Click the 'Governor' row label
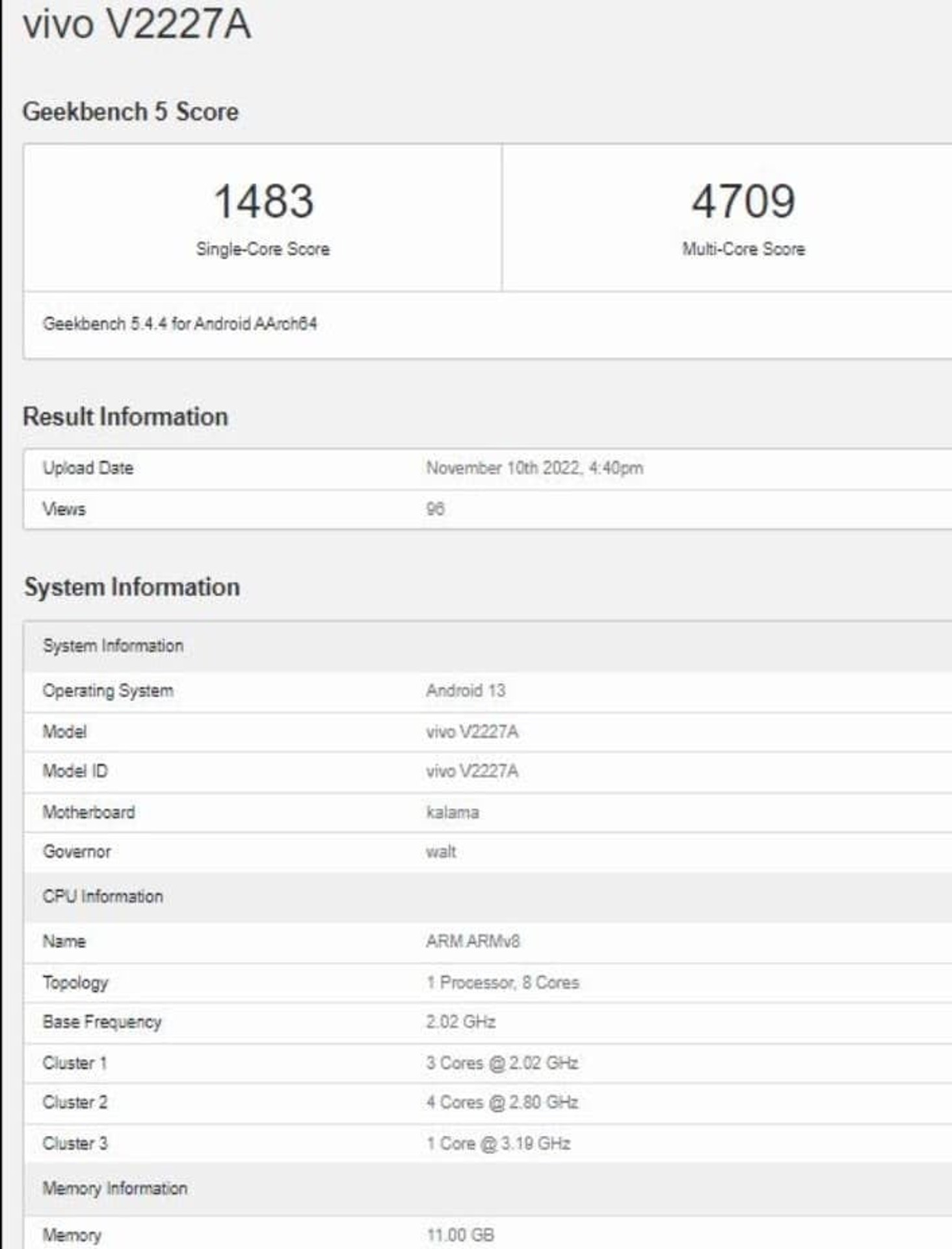Viewport: 952px width, 1249px height. (77, 852)
